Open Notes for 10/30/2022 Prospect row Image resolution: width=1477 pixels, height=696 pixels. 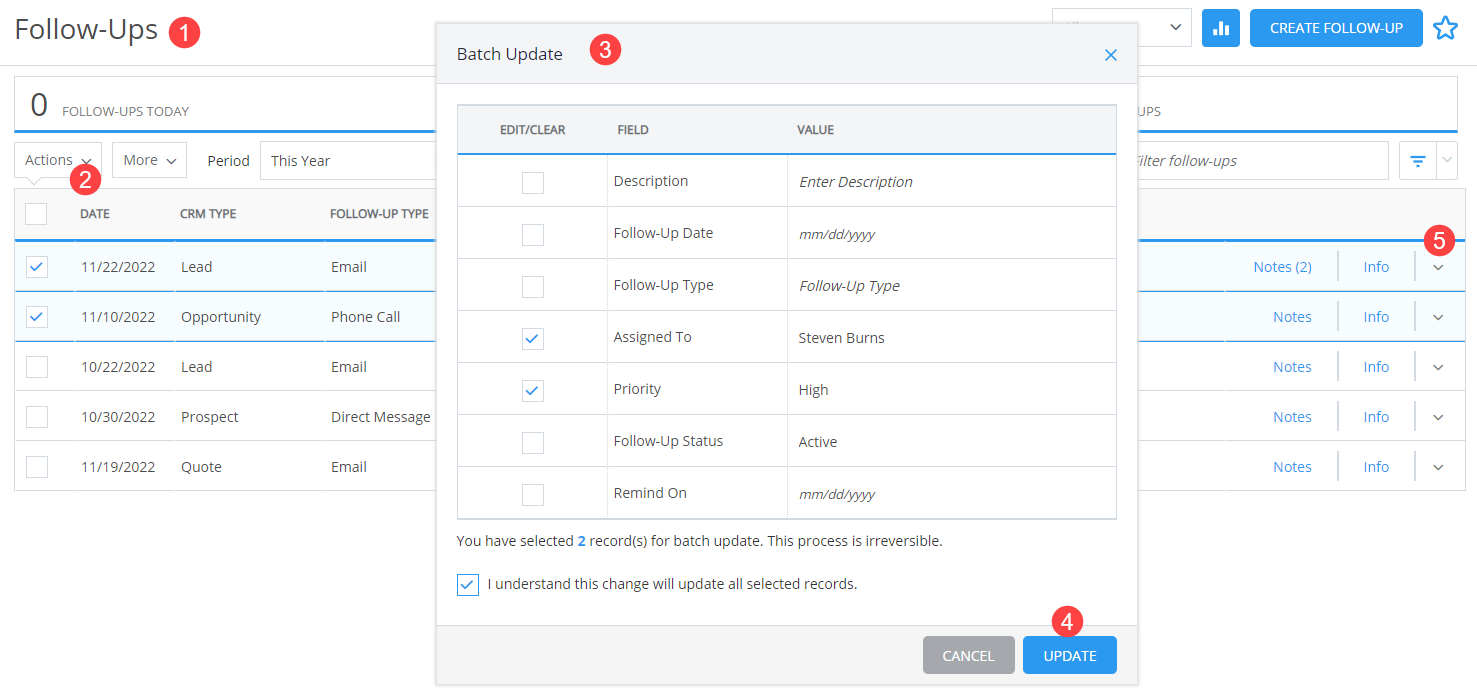point(1292,417)
